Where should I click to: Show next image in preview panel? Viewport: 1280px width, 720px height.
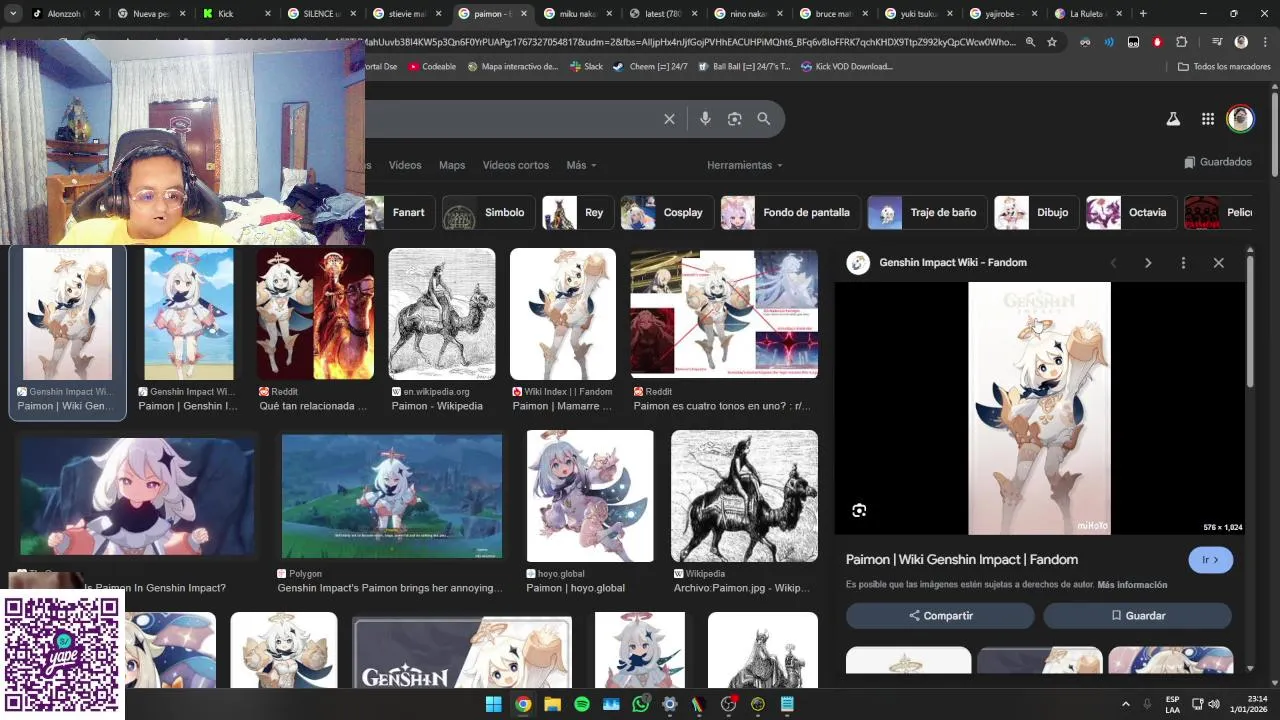(x=1148, y=263)
